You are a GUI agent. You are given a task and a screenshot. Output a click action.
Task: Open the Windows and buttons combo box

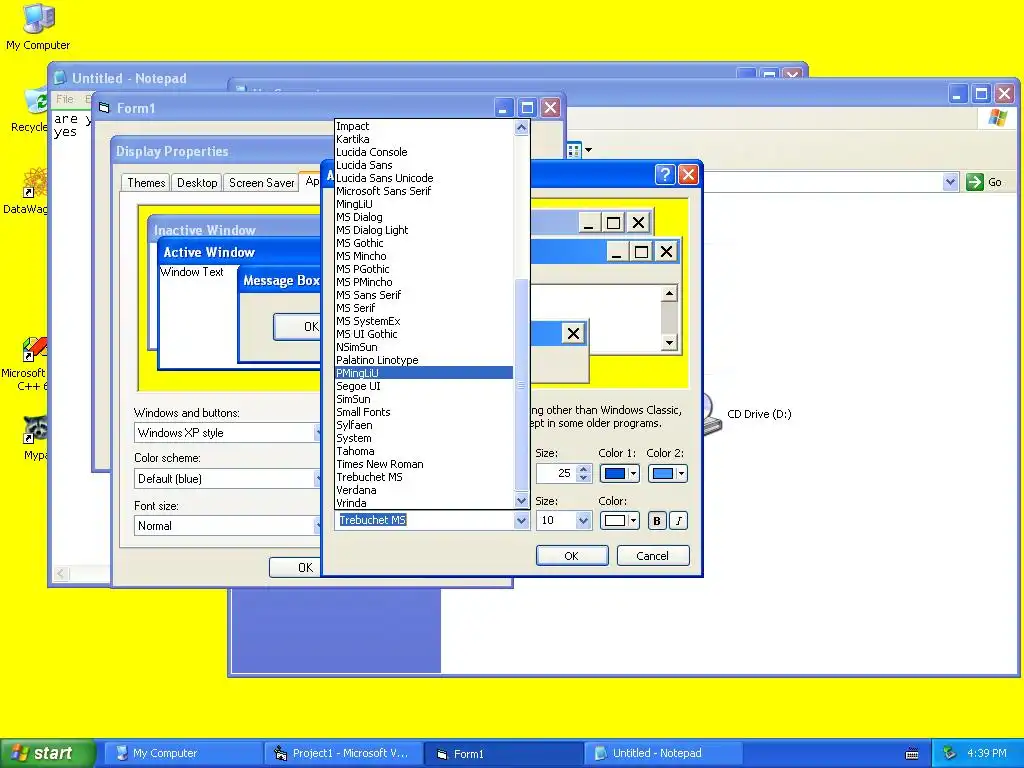229,433
